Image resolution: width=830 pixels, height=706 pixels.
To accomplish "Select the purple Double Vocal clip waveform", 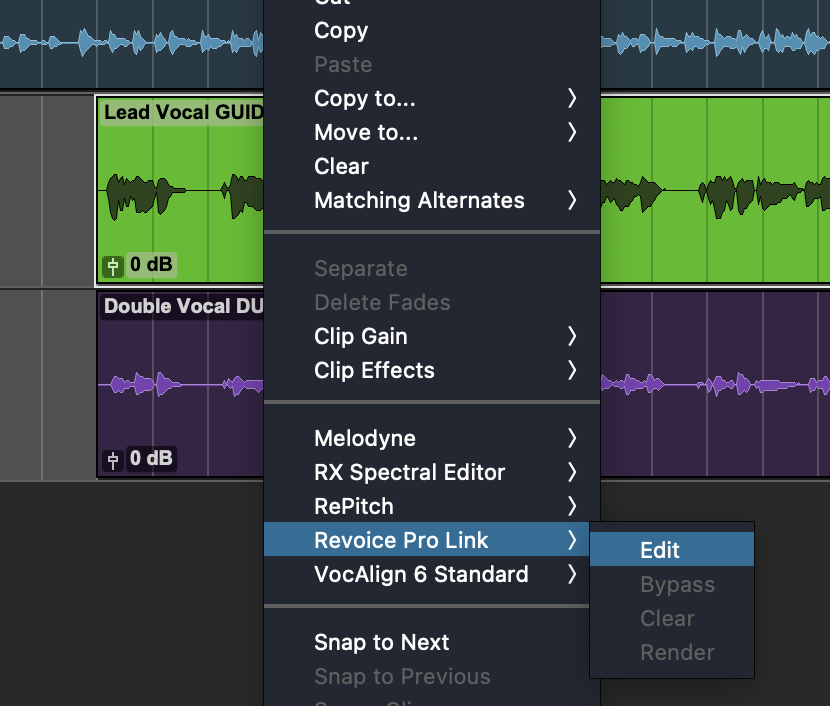I will (x=180, y=384).
